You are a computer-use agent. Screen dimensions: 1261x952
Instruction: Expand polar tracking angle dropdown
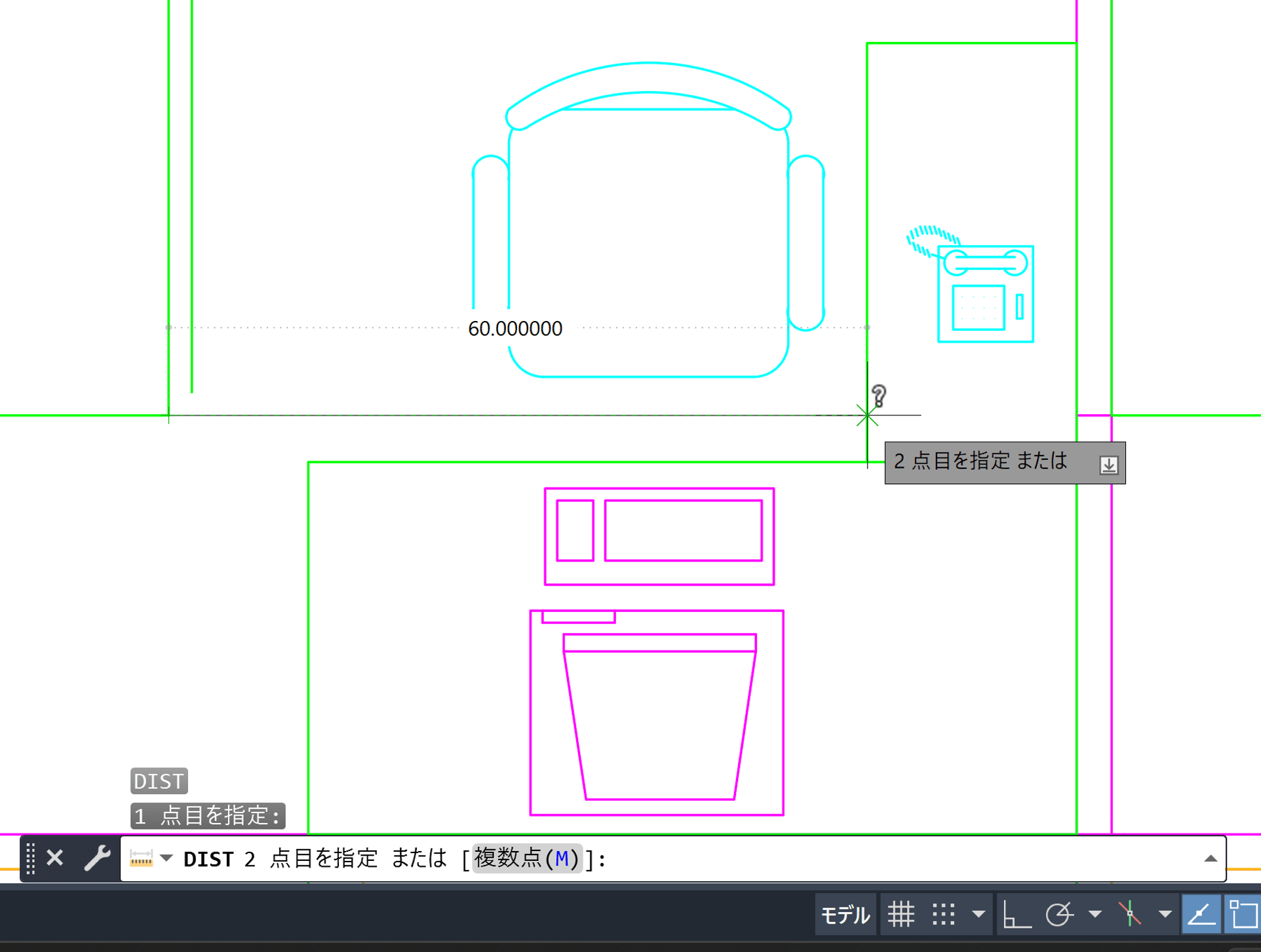(1095, 914)
